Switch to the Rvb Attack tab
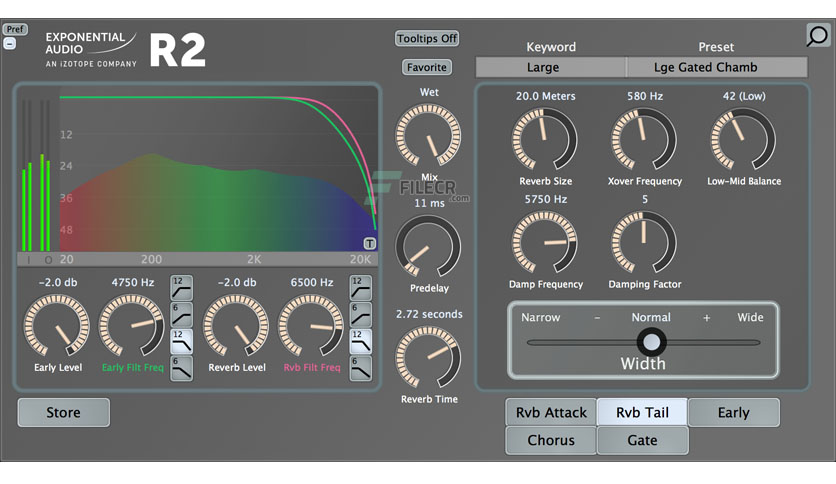Viewport: 836px width, 484px height. tap(551, 412)
